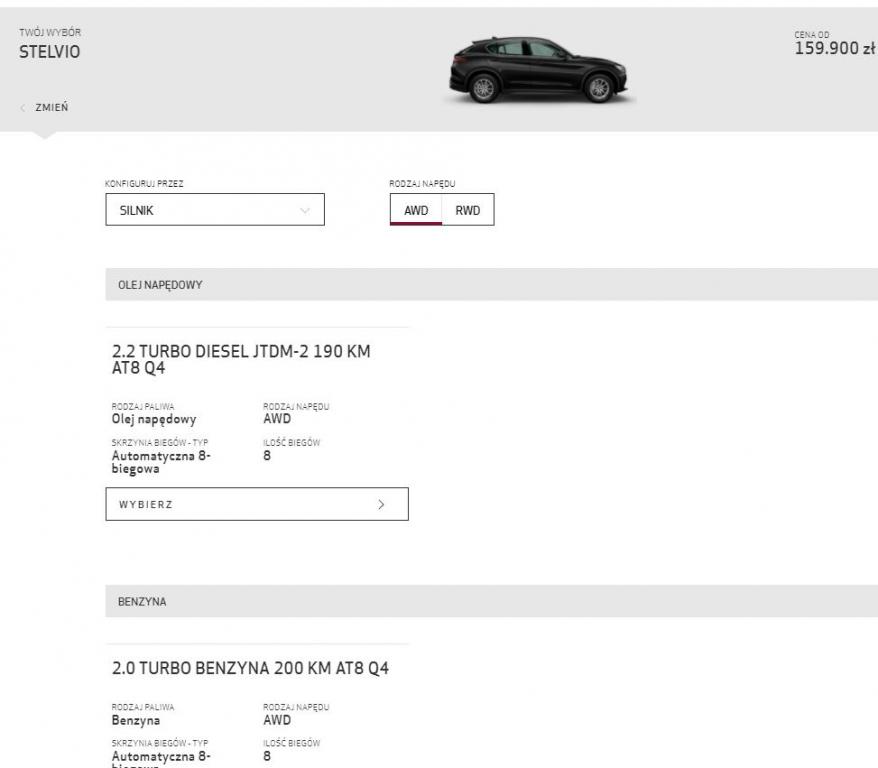Click the black Stelvio car image
The height and width of the screenshot is (768, 878).
click(x=540, y=71)
